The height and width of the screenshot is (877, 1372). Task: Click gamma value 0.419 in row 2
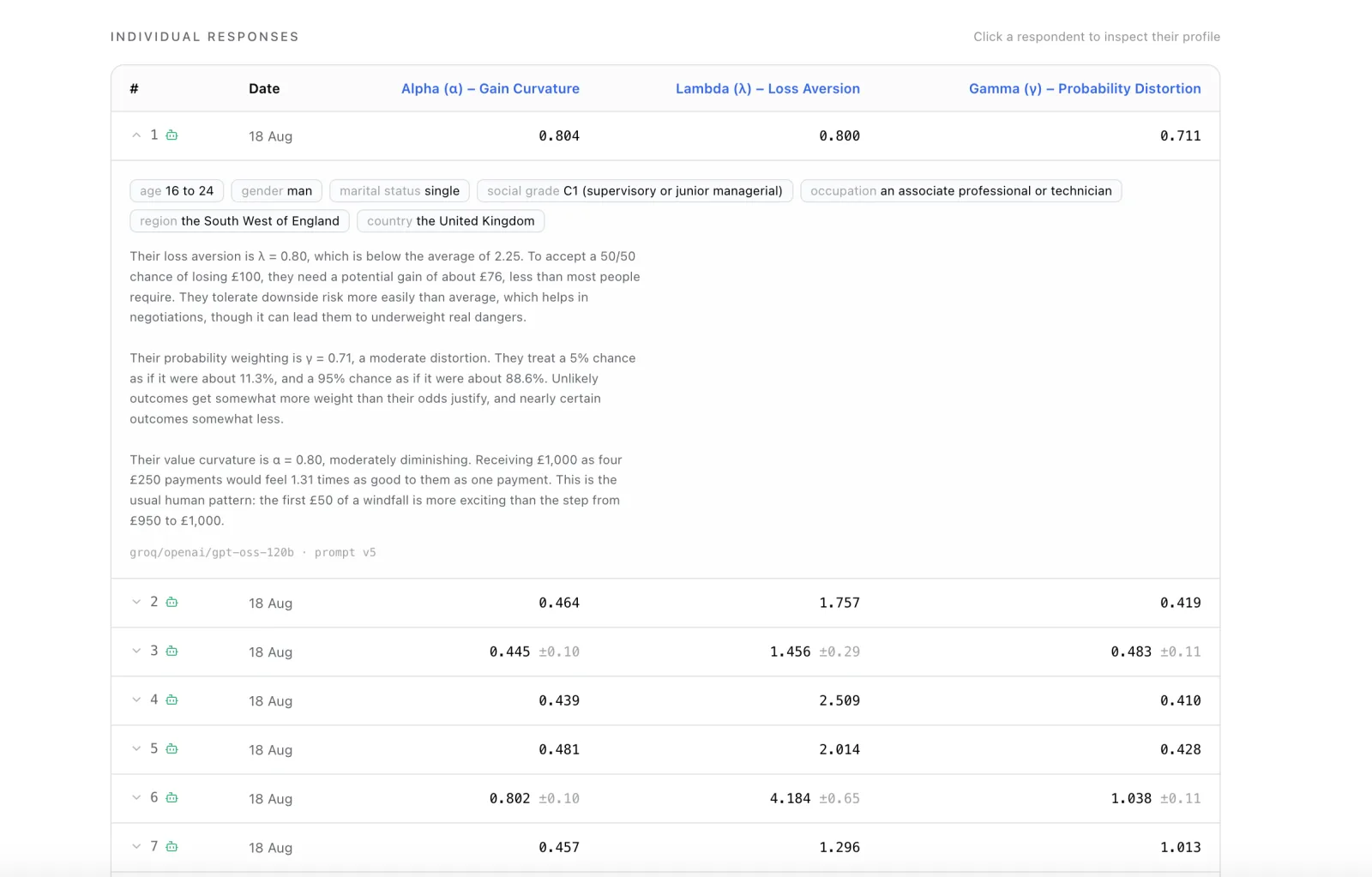click(x=1181, y=603)
